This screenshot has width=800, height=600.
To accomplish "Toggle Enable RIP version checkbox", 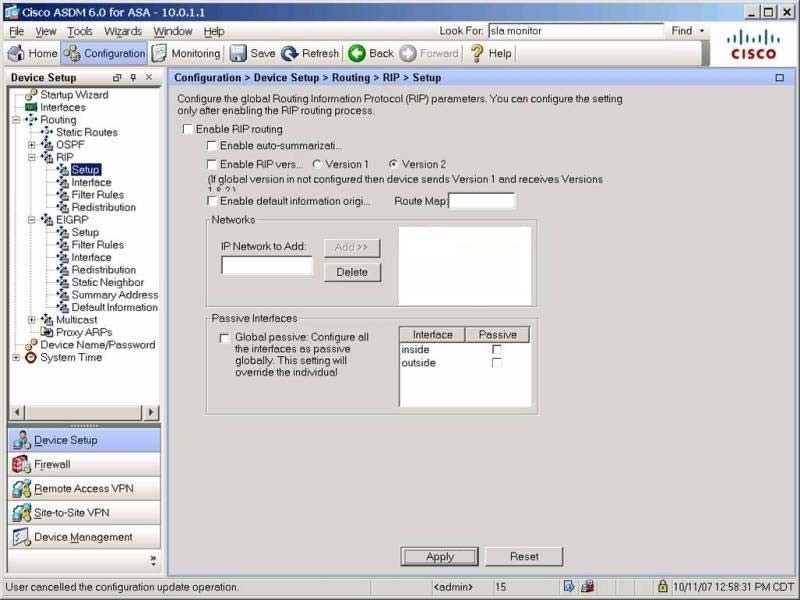I will pos(212,164).
